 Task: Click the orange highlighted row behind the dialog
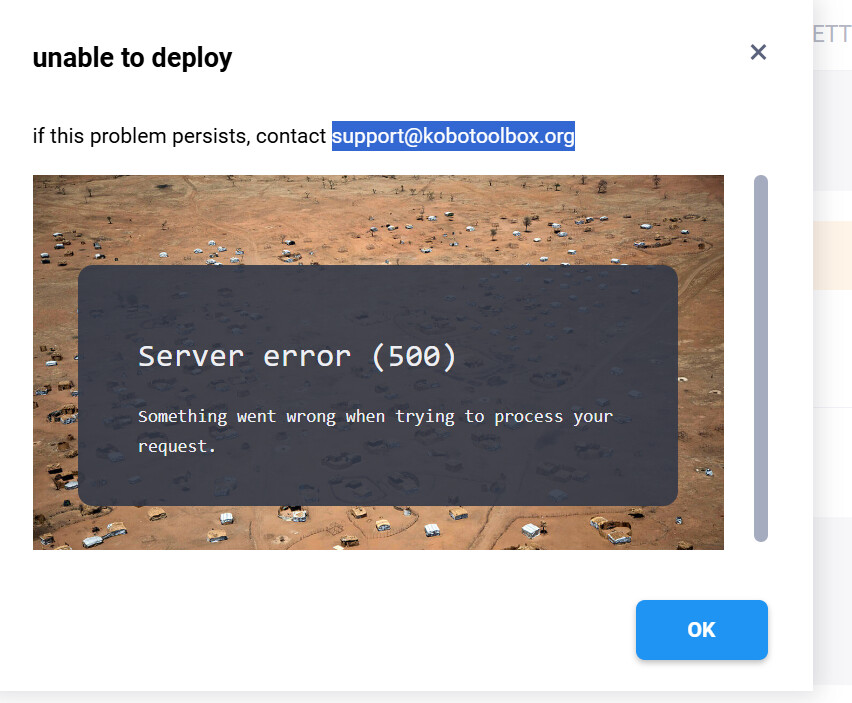tap(832, 256)
